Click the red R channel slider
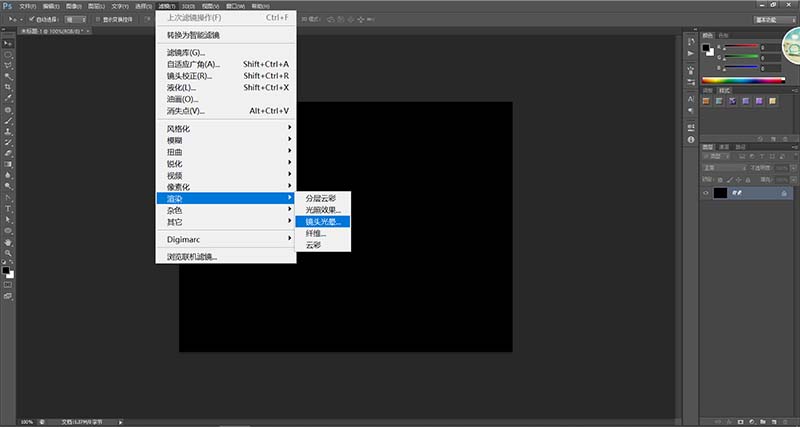This screenshot has height=428, width=800. 741,47
